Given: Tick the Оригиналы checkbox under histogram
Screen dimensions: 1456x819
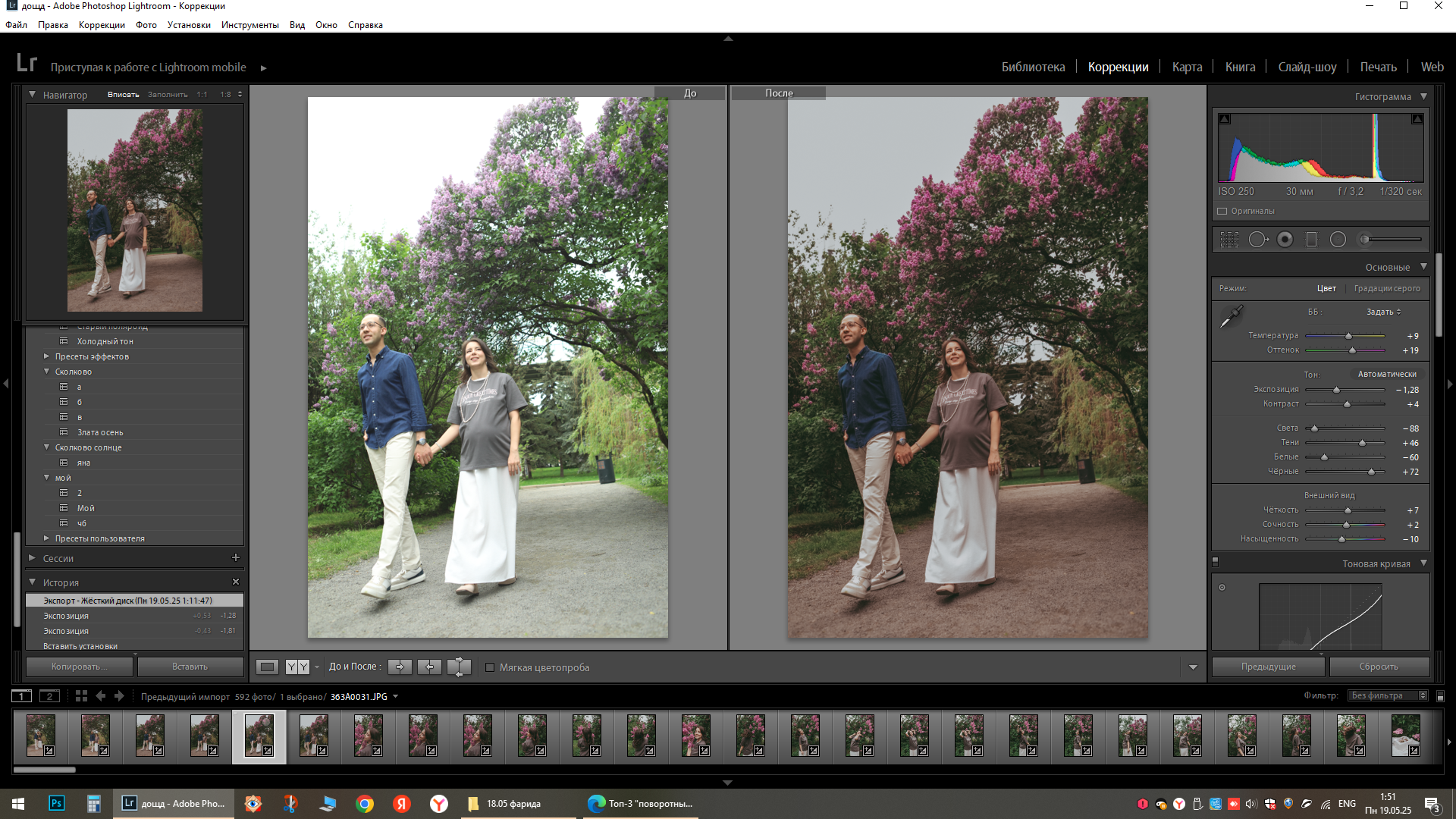Looking at the screenshot, I should (1222, 211).
